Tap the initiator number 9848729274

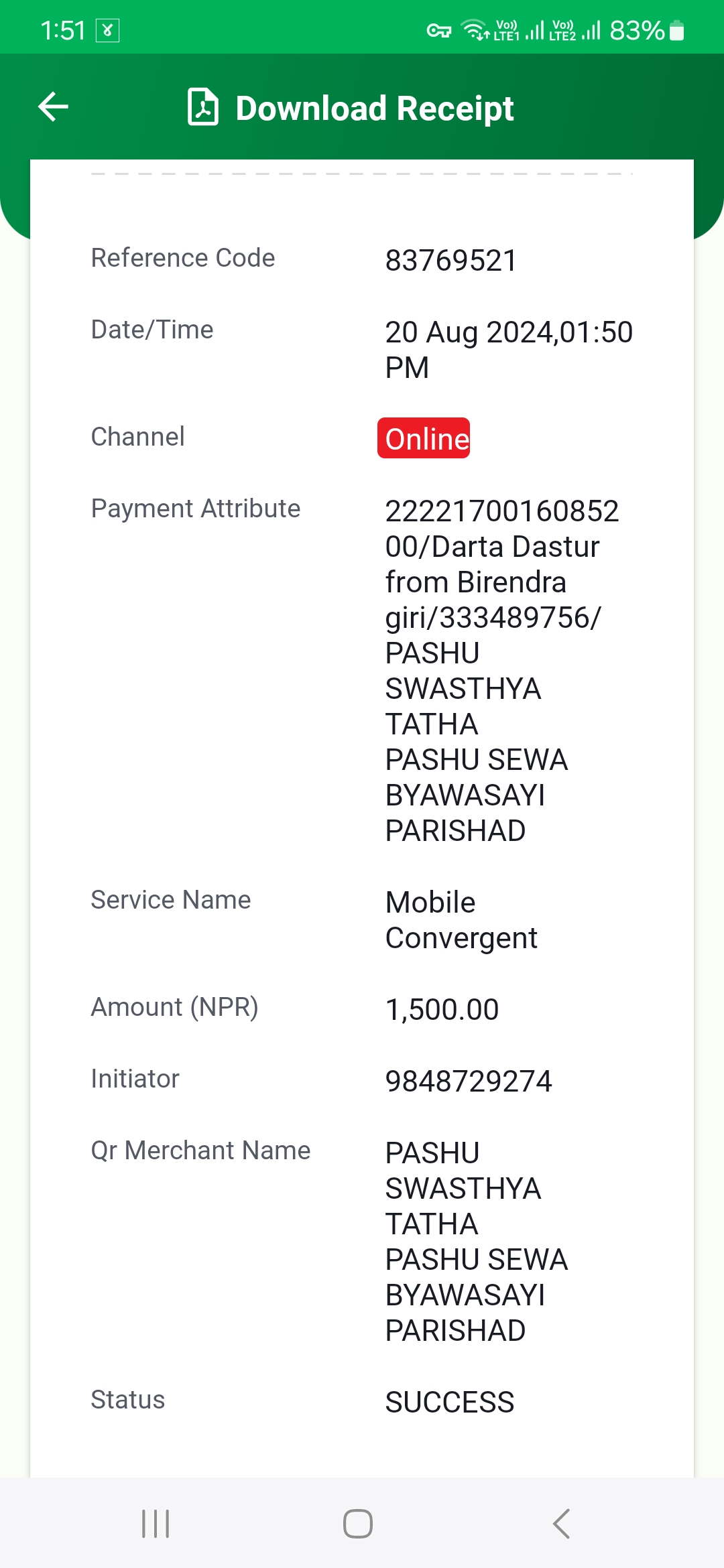coord(469,1081)
